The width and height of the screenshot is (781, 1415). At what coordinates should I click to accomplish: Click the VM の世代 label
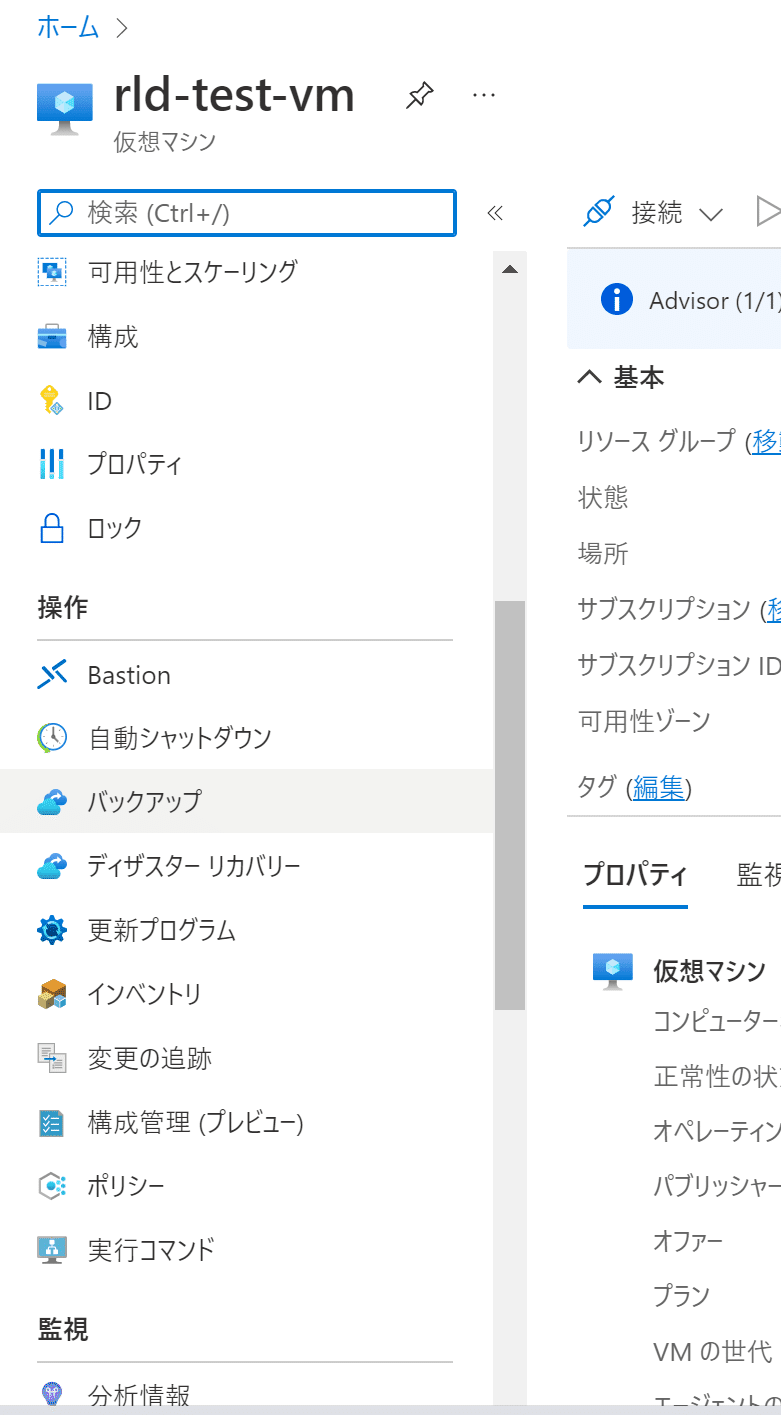pos(713,1352)
